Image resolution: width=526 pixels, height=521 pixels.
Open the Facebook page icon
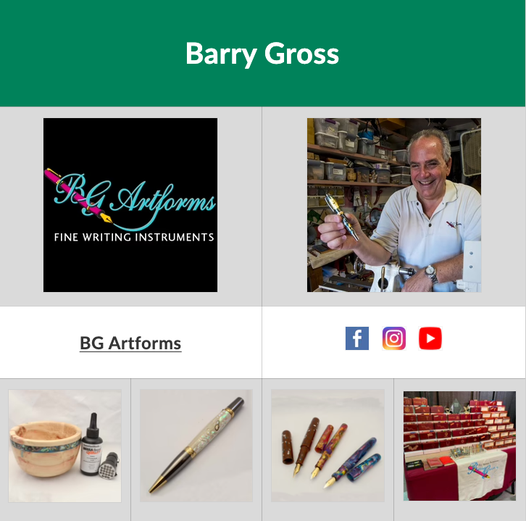pyautogui.click(x=357, y=338)
